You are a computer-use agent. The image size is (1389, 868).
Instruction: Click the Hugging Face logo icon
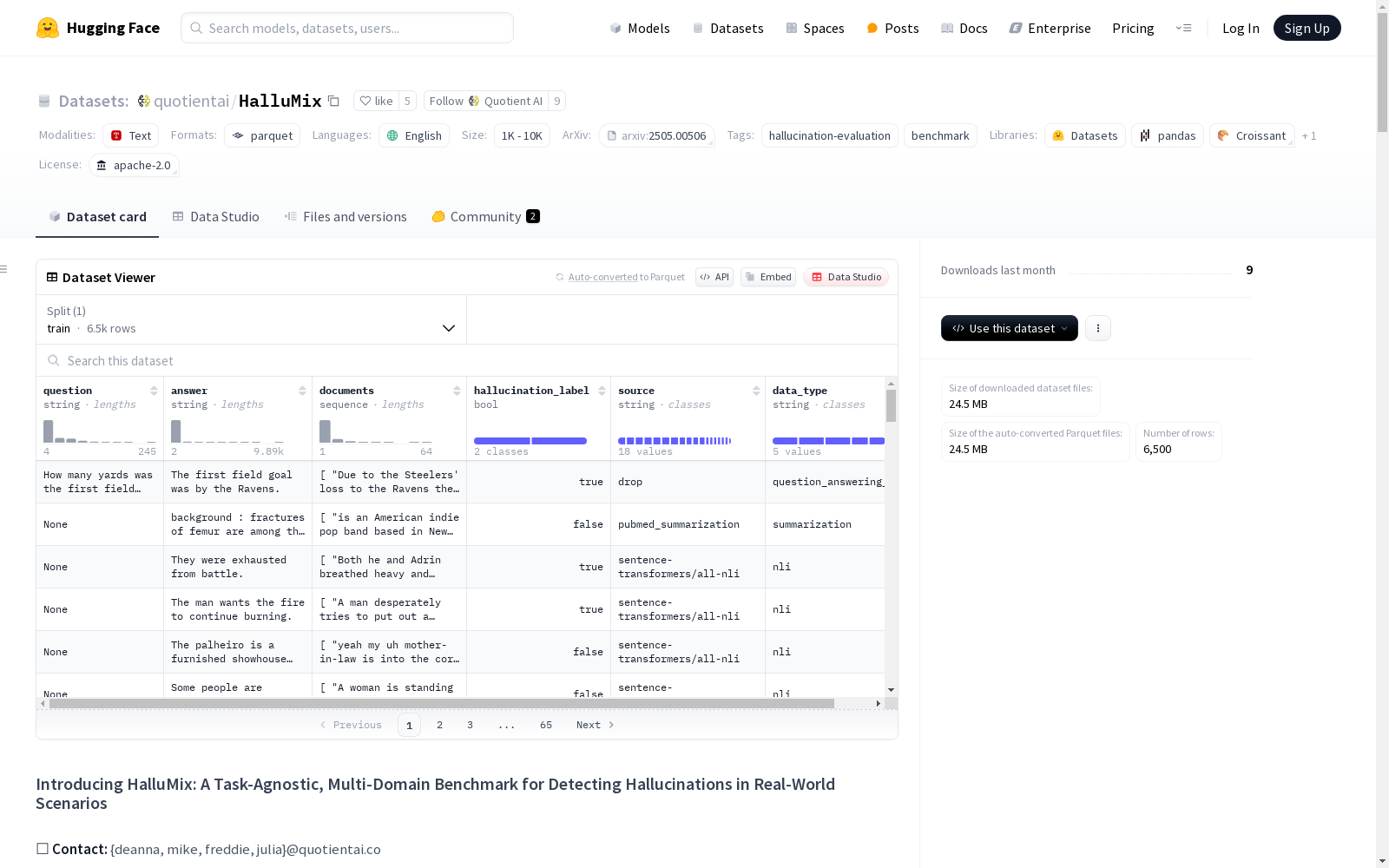[48, 28]
